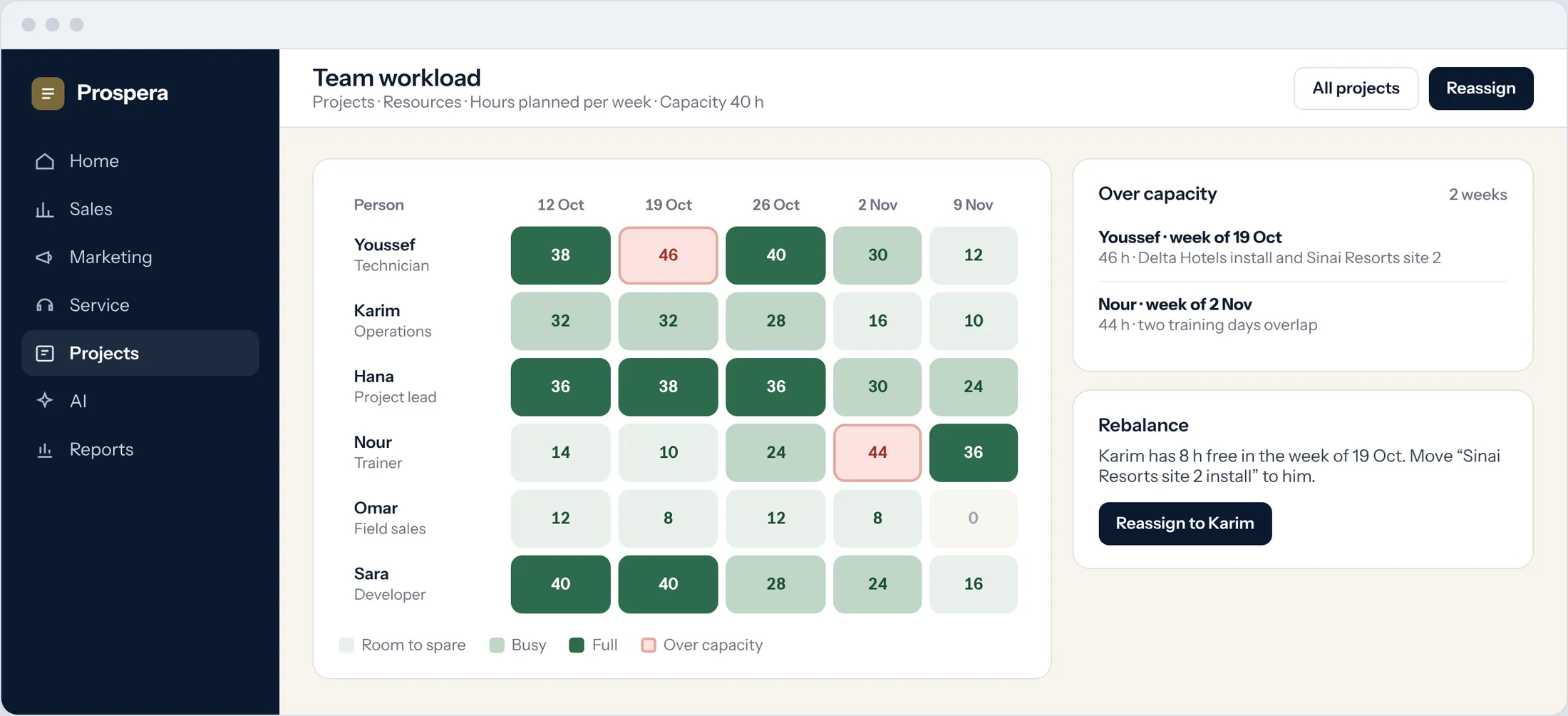Click the Projects sidebar icon
The height and width of the screenshot is (716, 1568).
pos(45,353)
